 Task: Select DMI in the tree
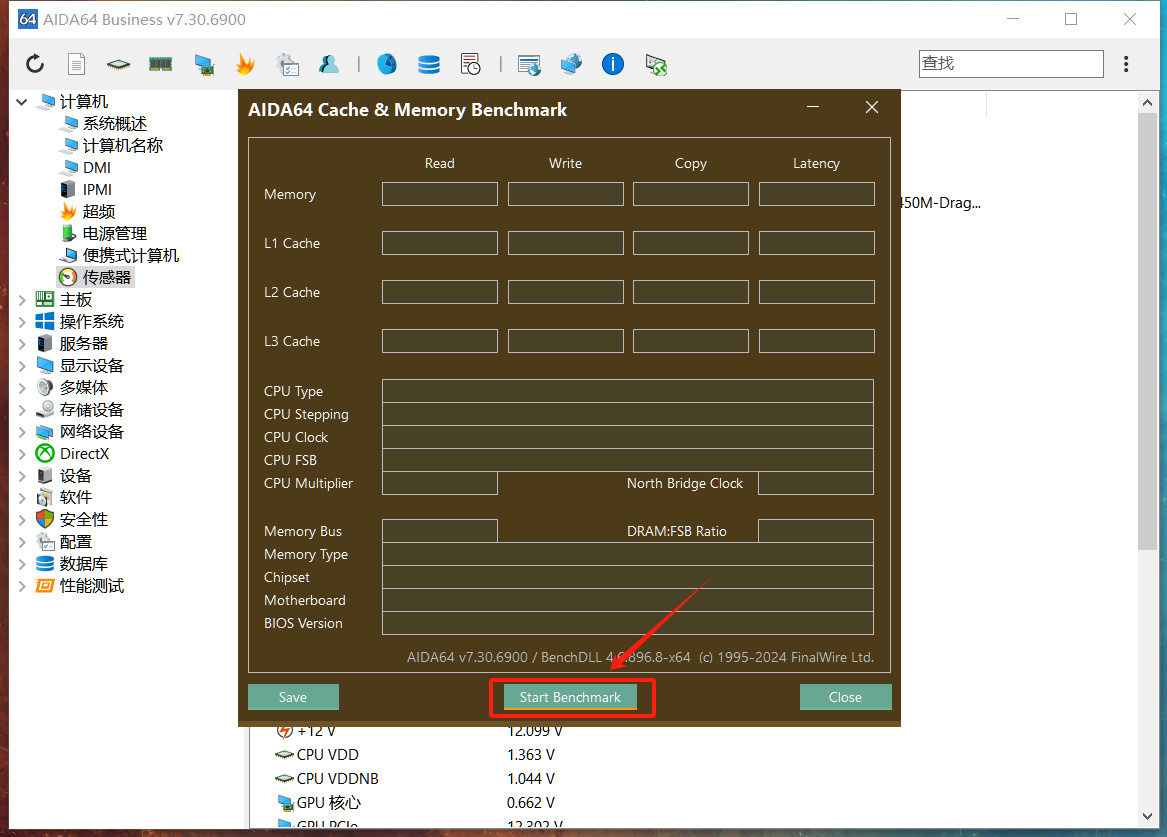pos(97,167)
